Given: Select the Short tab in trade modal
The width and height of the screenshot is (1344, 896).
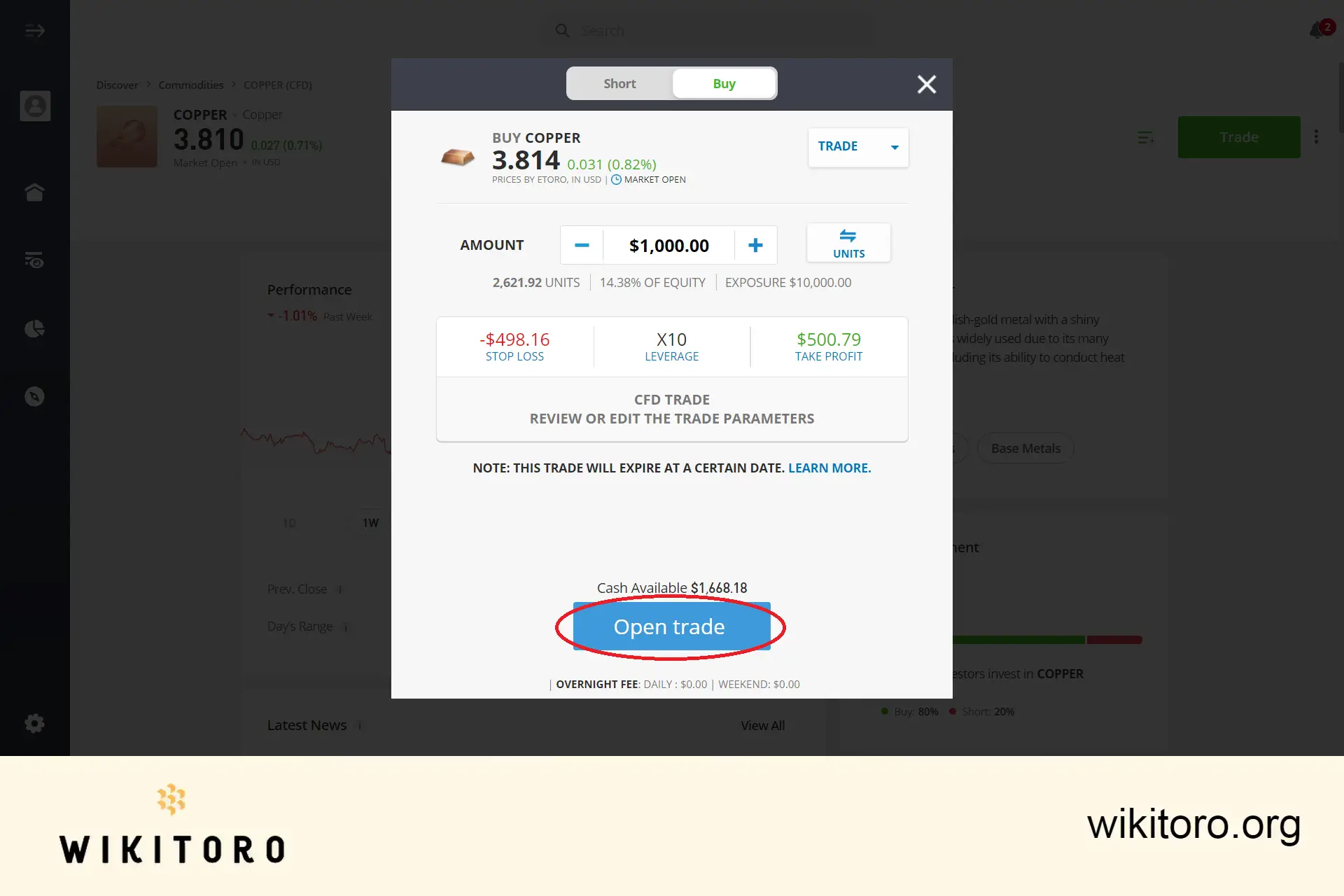Looking at the screenshot, I should [x=619, y=82].
